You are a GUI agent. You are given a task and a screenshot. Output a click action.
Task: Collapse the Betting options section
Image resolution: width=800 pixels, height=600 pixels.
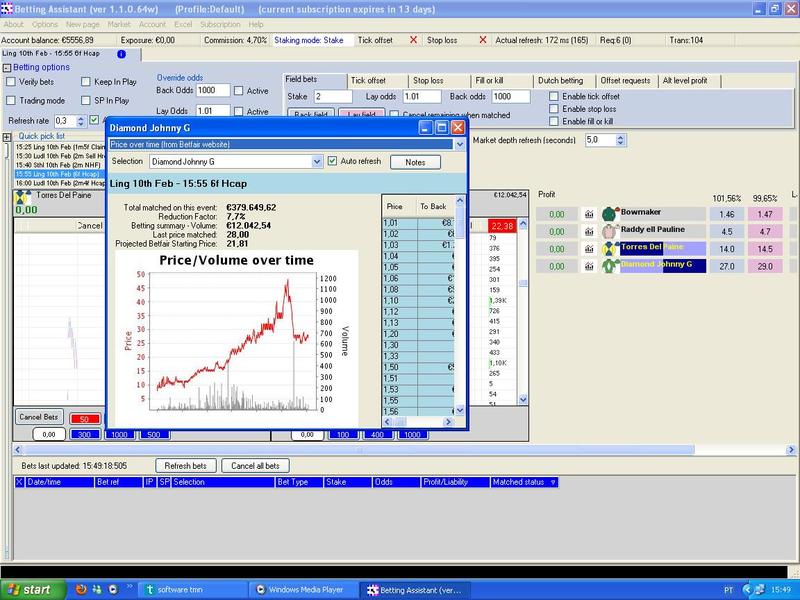[x=7, y=68]
